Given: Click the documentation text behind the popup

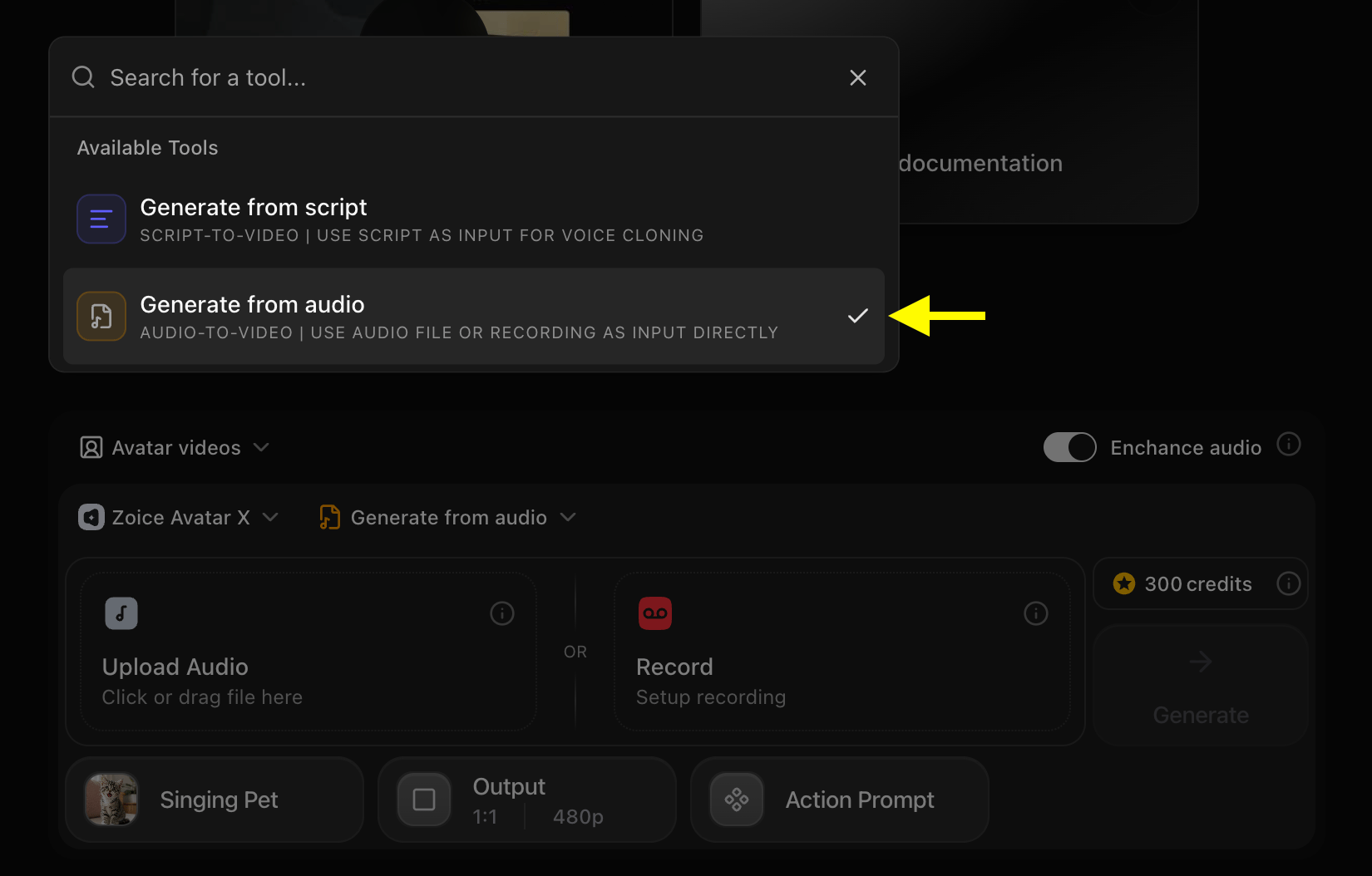Looking at the screenshot, I should pos(980,164).
